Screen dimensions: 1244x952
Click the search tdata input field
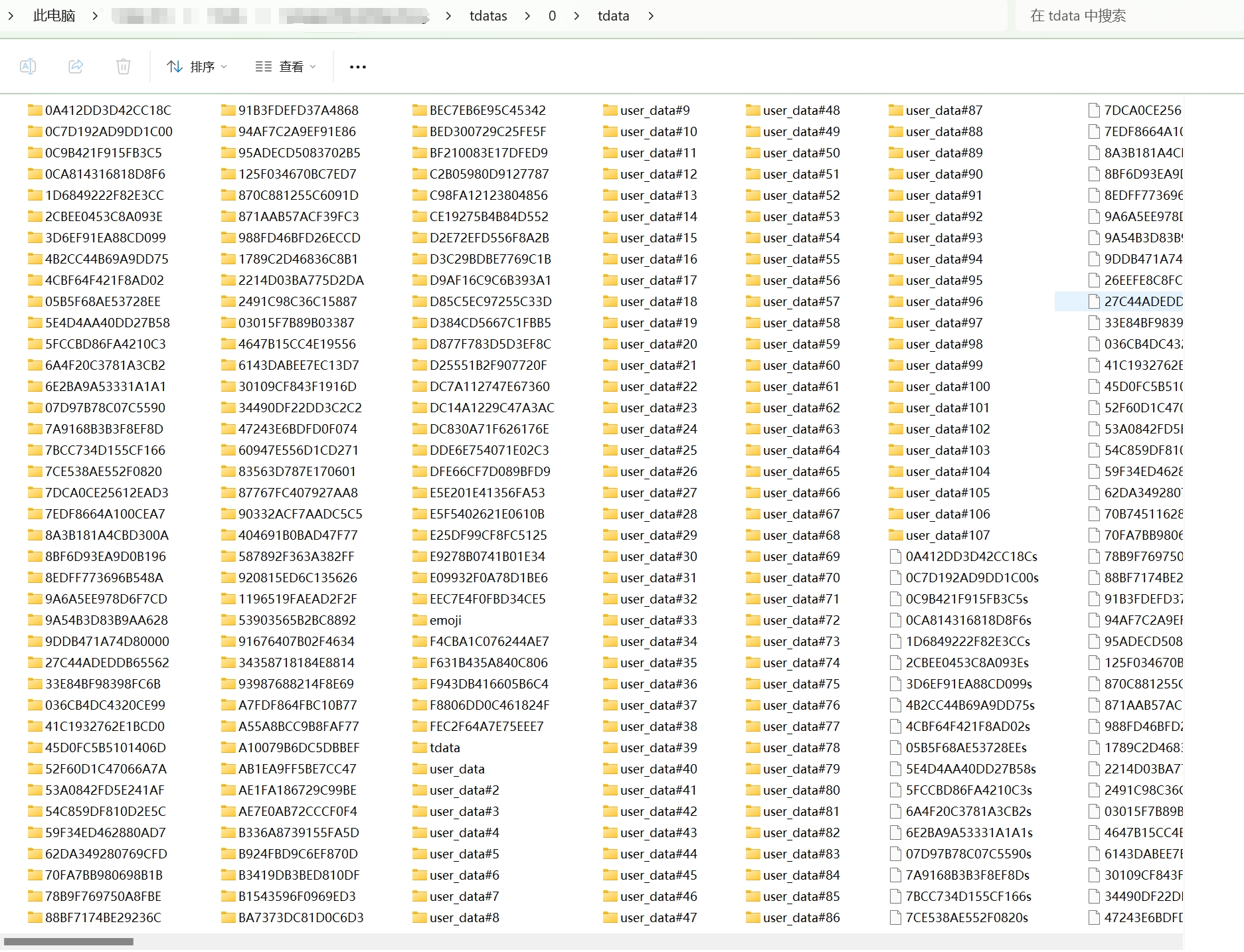point(1122,16)
